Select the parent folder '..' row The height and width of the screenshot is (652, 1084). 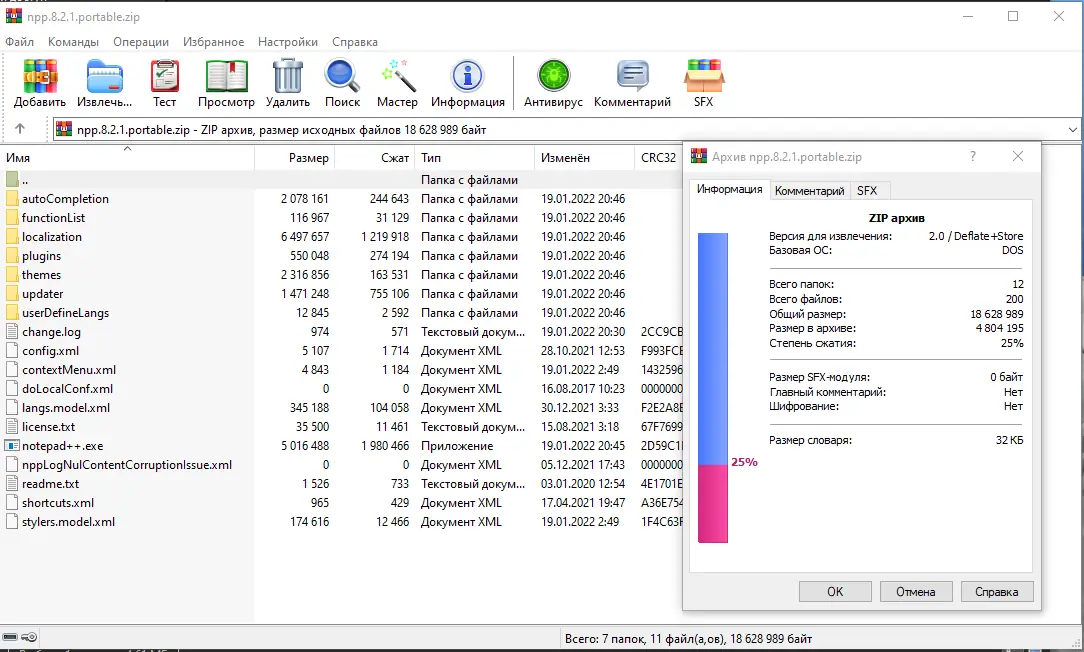coord(342,180)
